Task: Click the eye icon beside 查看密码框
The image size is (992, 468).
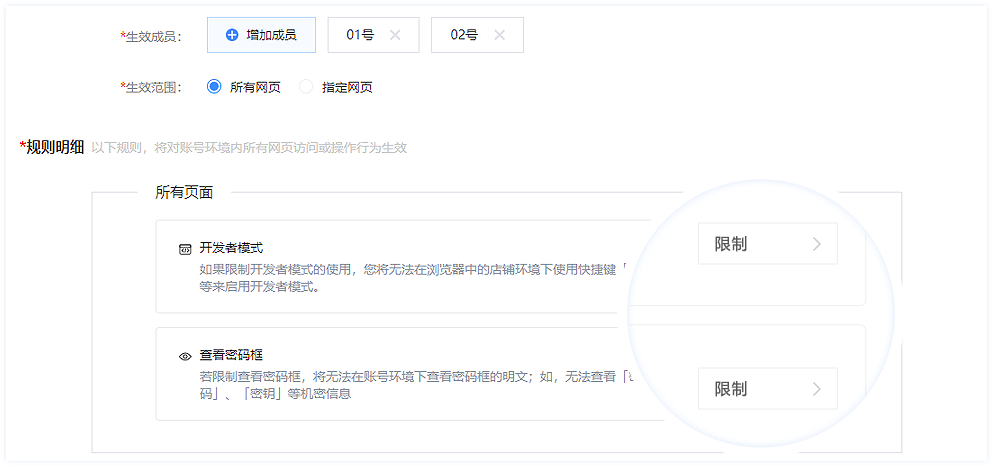Action: coord(185,355)
